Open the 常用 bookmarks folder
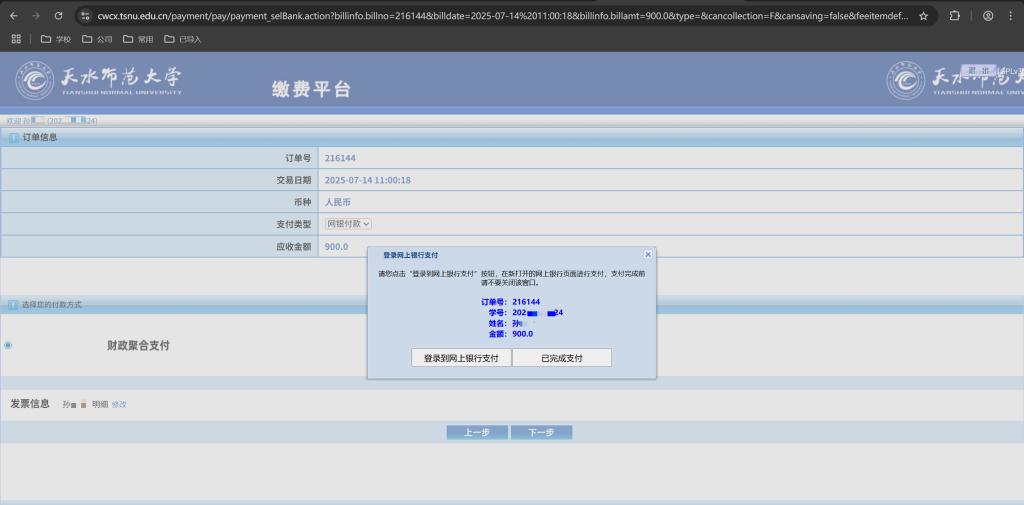The height and width of the screenshot is (505, 1024). pos(138,39)
